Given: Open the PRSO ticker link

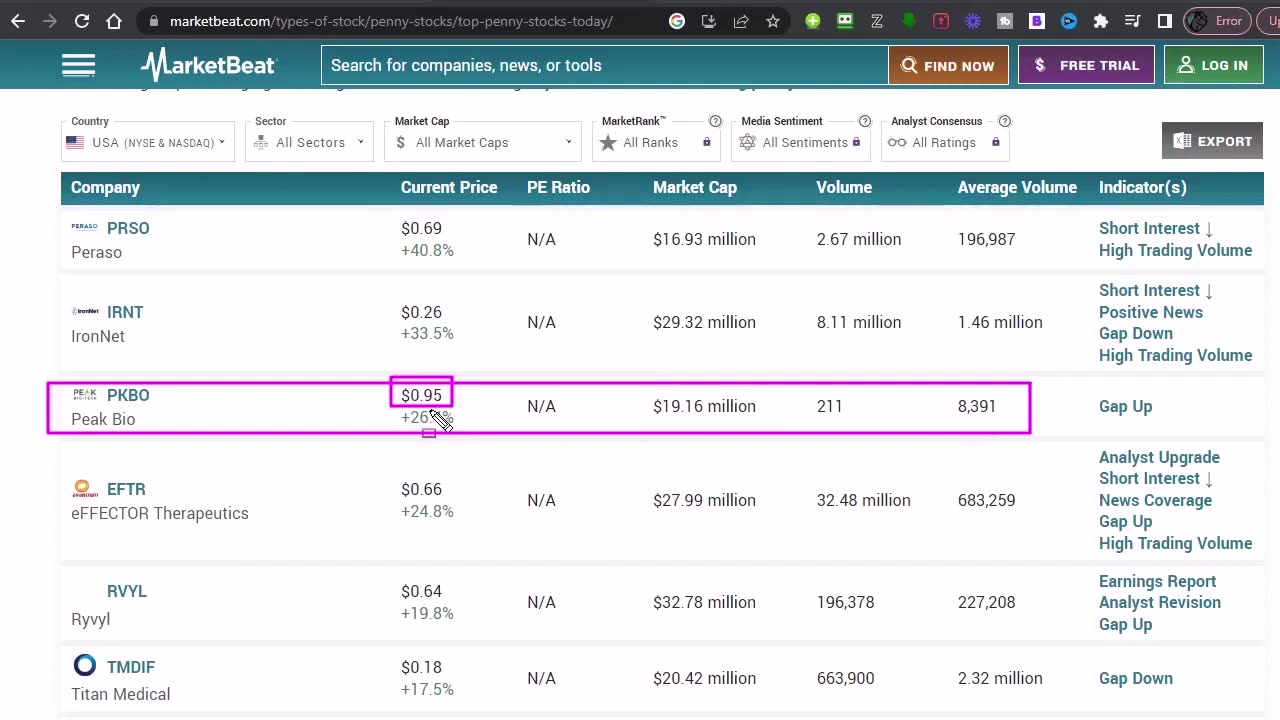Looking at the screenshot, I should (x=128, y=228).
